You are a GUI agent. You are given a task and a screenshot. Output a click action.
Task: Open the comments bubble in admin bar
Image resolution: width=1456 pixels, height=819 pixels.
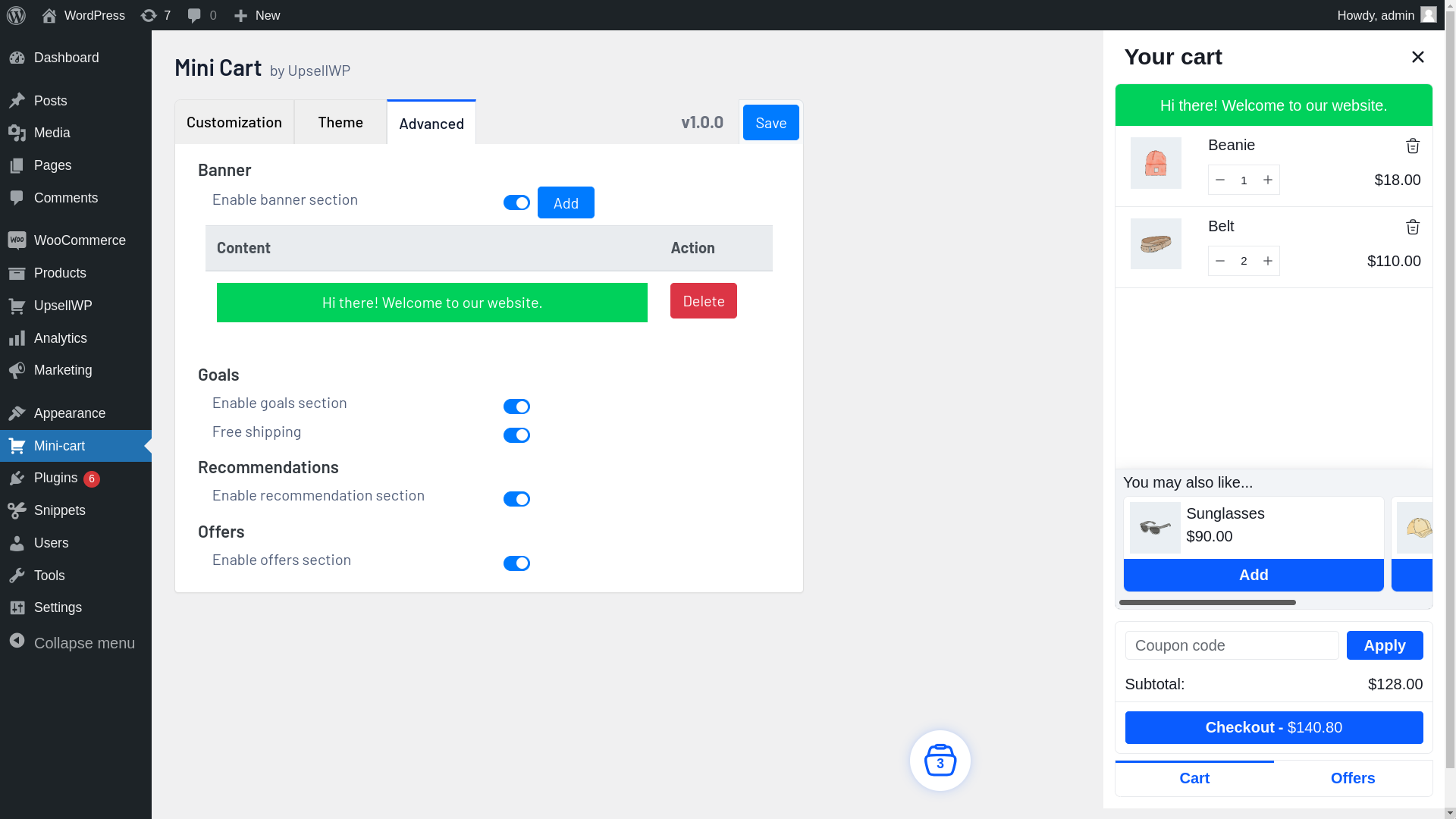coord(202,15)
